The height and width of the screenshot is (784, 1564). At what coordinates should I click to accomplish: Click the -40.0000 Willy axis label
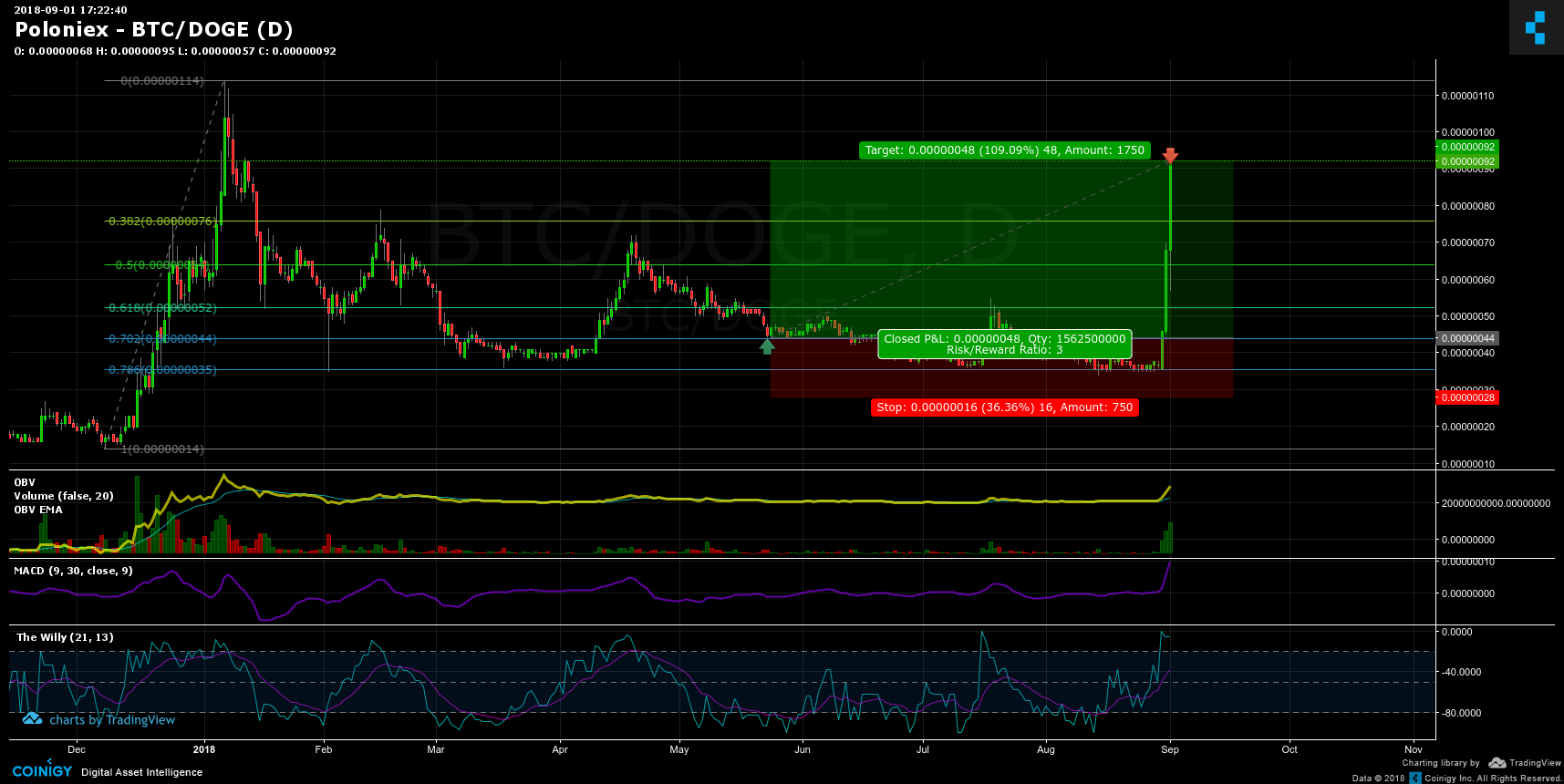pyautogui.click(x=1461, y=672)
